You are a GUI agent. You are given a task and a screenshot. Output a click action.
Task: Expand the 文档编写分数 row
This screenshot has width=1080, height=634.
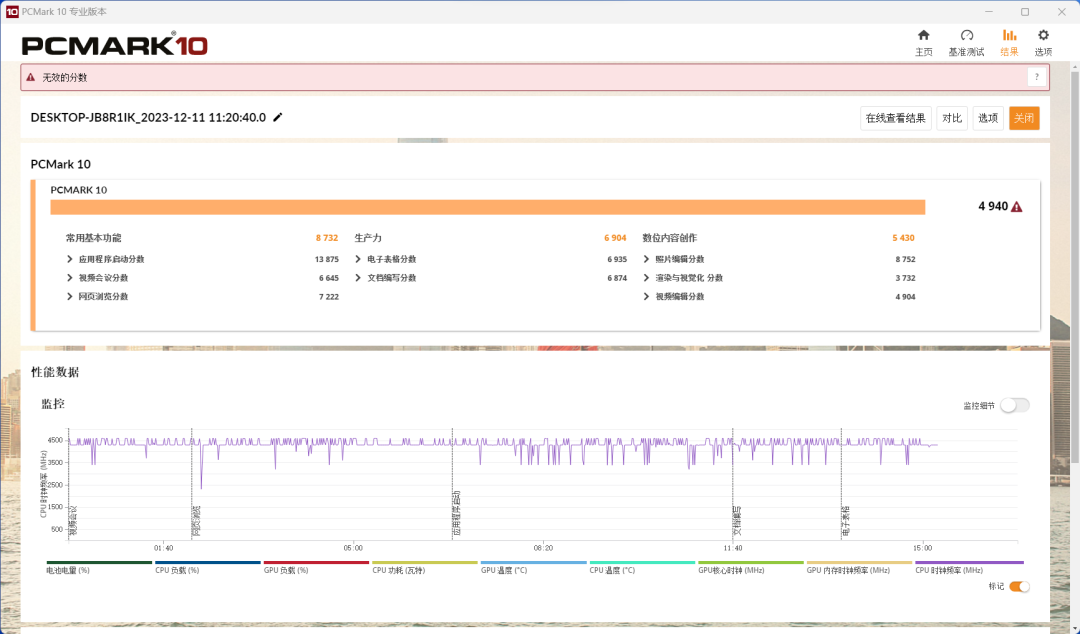(358, 278)
